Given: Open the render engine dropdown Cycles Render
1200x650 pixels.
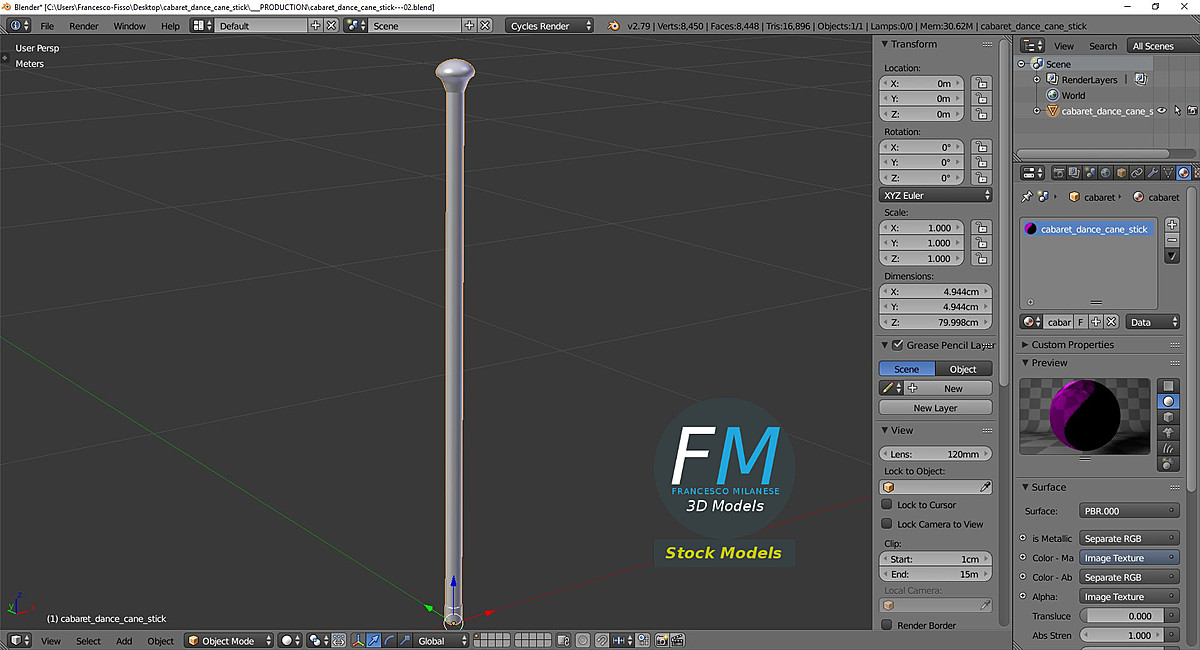Looking at the screenshot, I should pos(551,26).
